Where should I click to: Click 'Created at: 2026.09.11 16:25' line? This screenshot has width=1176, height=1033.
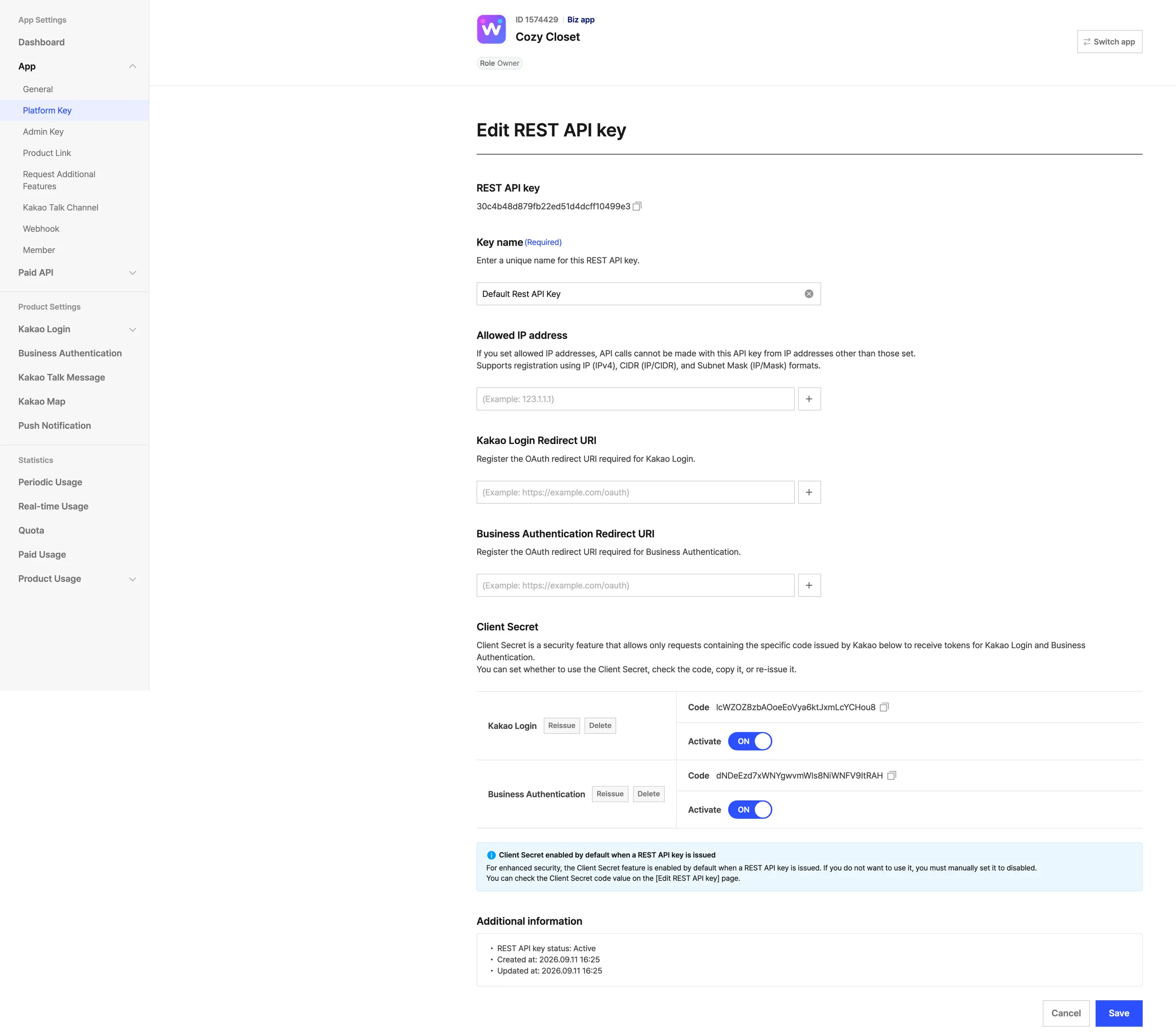pos(548,960)
